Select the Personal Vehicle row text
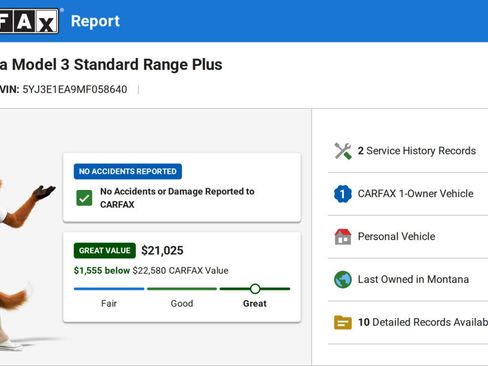The width and height of the screenshot is (488, 366). click(x=396, y=236)
